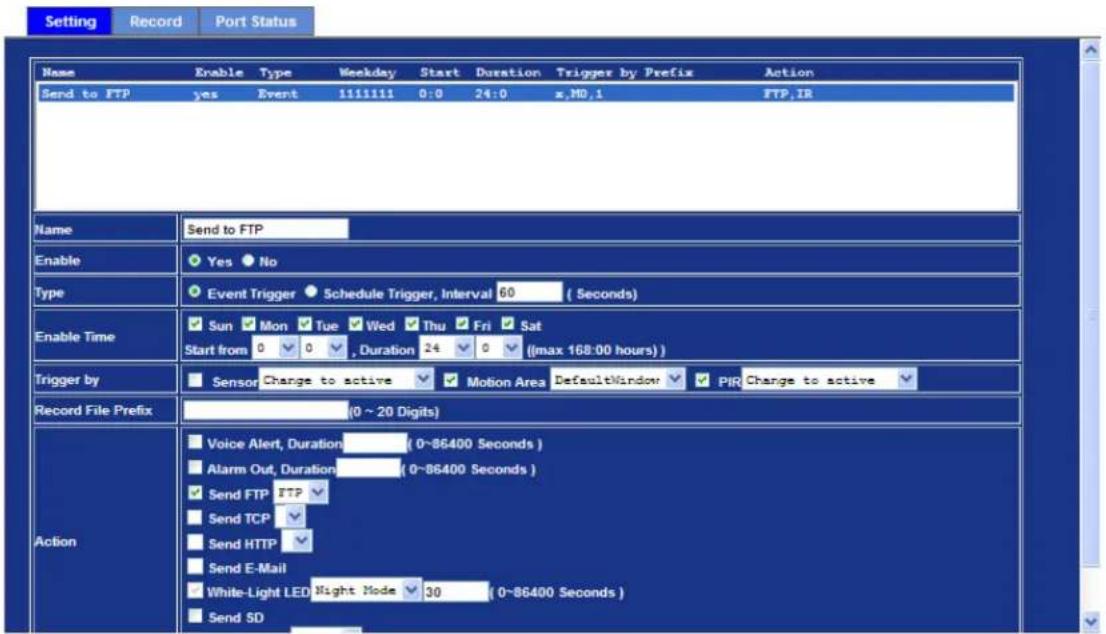Viewport: 1106px width, 634px height.
Task: Select the Enable Yes radio button
Action: 195,260
